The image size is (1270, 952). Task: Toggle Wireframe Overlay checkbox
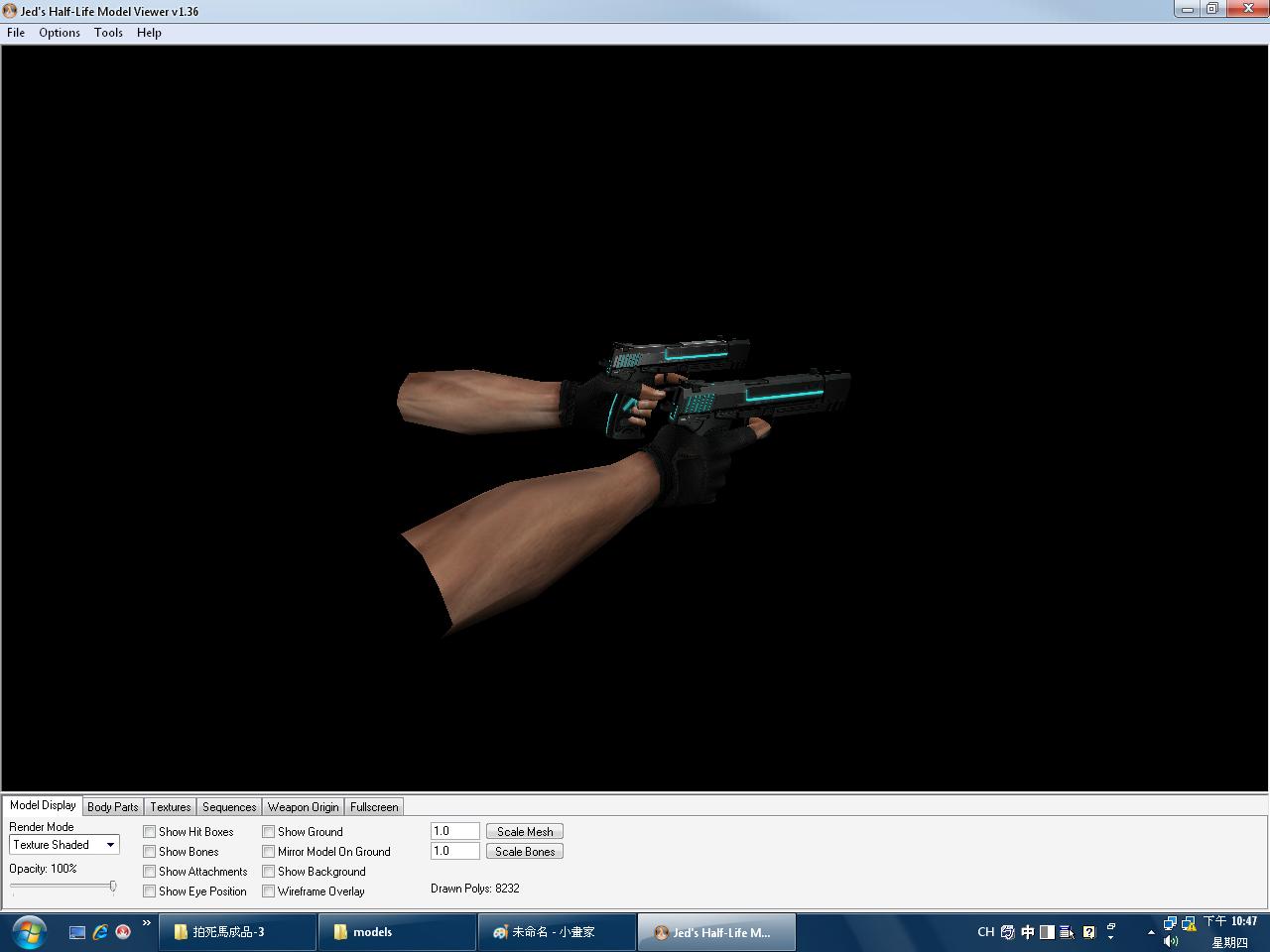(269, 892)
